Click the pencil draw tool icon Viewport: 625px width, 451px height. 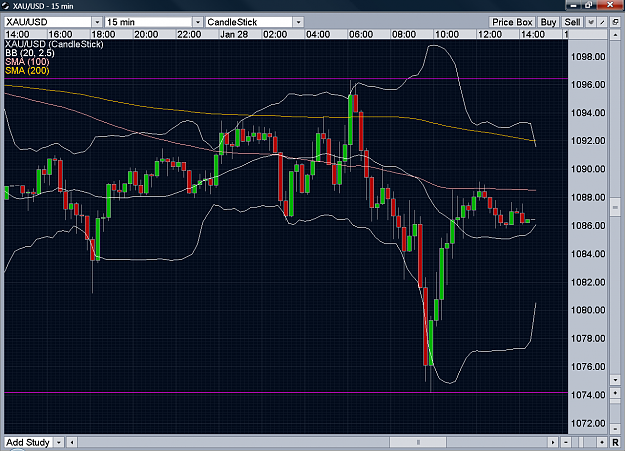603,22
